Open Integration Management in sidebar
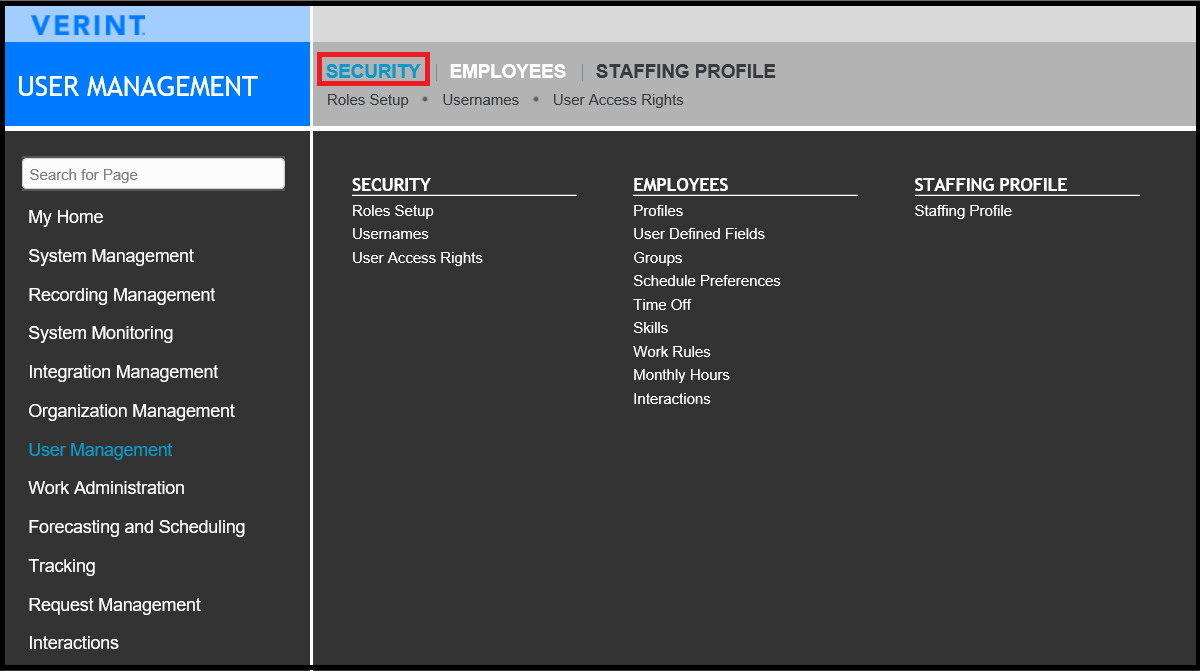Viewport: 1200px width, 671px height. pos(123,372)
